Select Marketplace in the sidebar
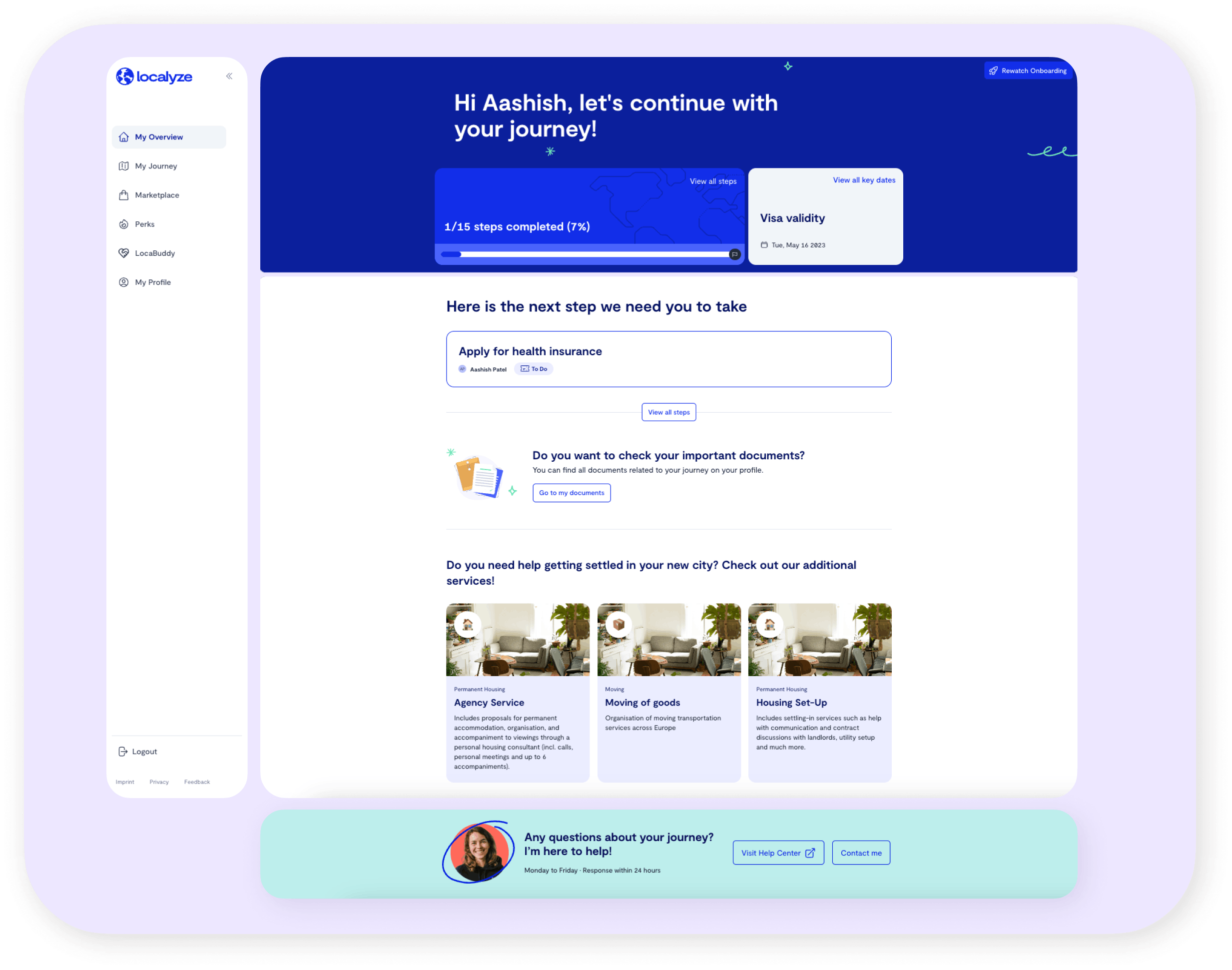 [x=157, y=195]
